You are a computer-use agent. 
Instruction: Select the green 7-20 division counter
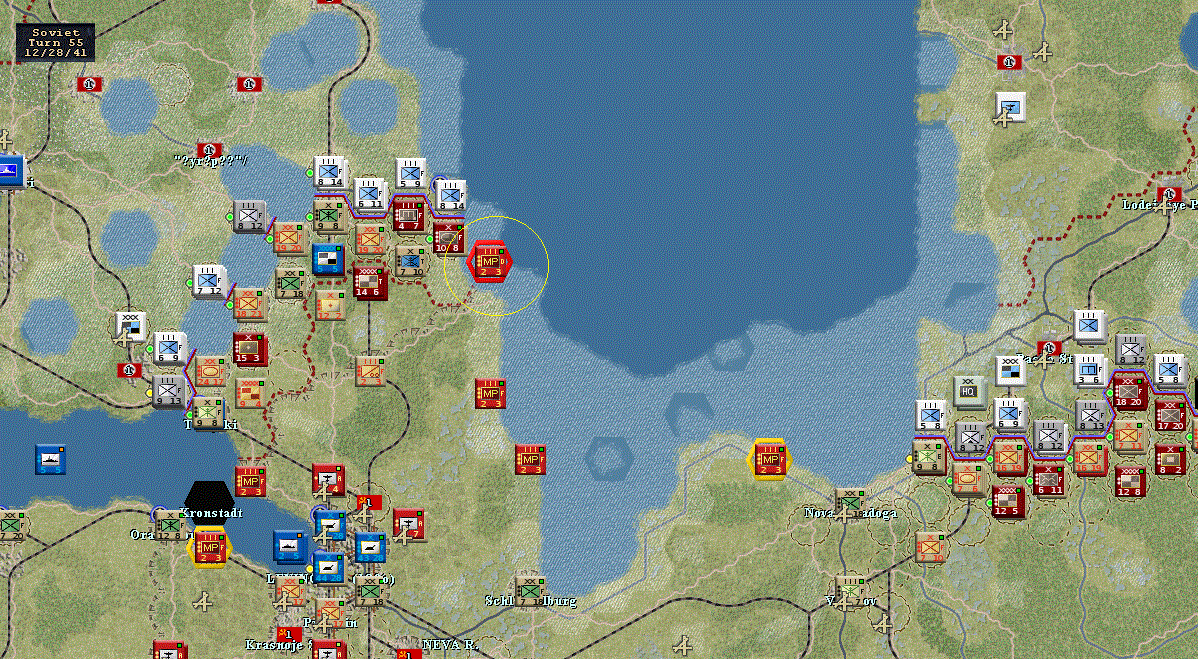coord(11,525)
